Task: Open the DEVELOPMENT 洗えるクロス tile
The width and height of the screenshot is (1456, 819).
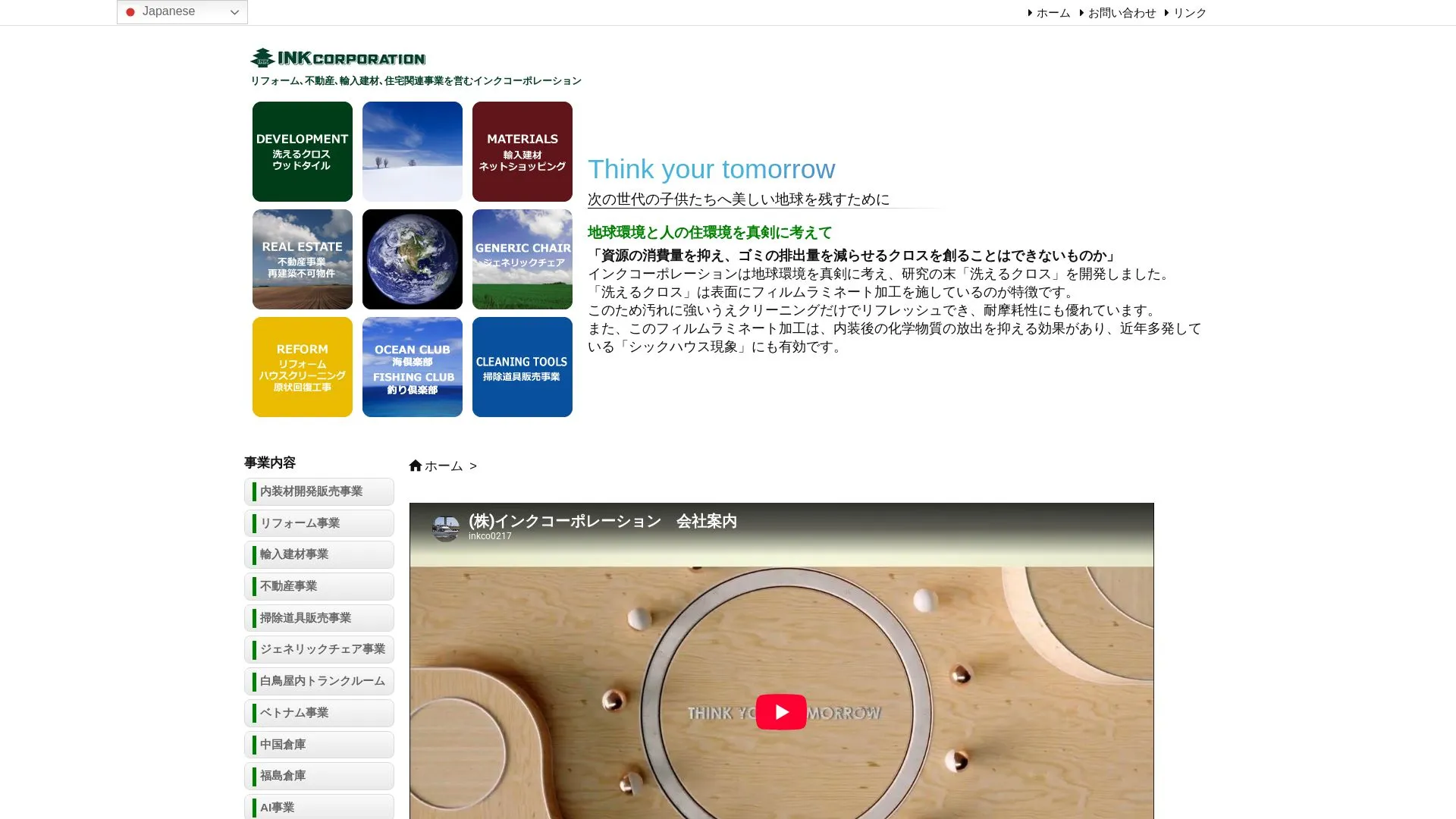Action: (x=303, y=152)
